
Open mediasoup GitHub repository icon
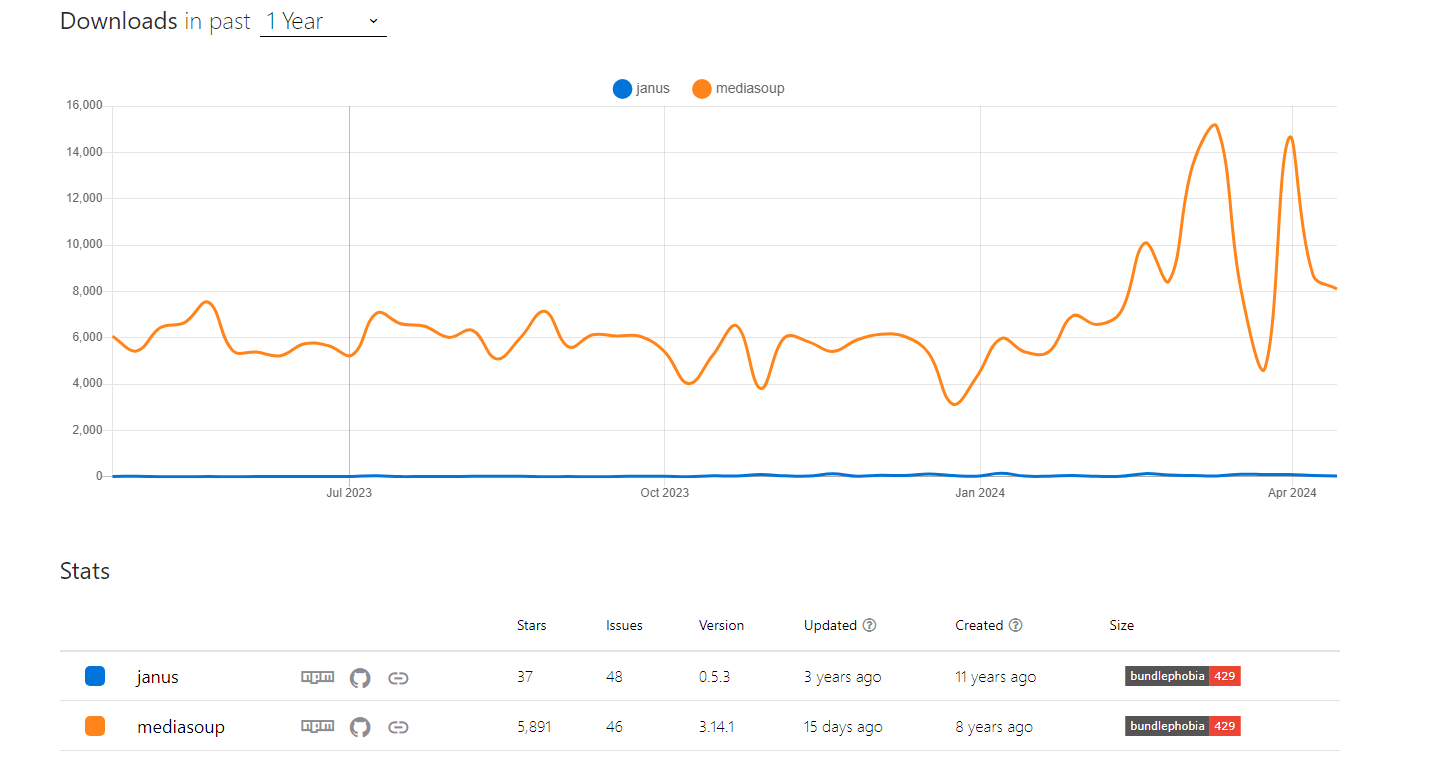tap(360, 727)
